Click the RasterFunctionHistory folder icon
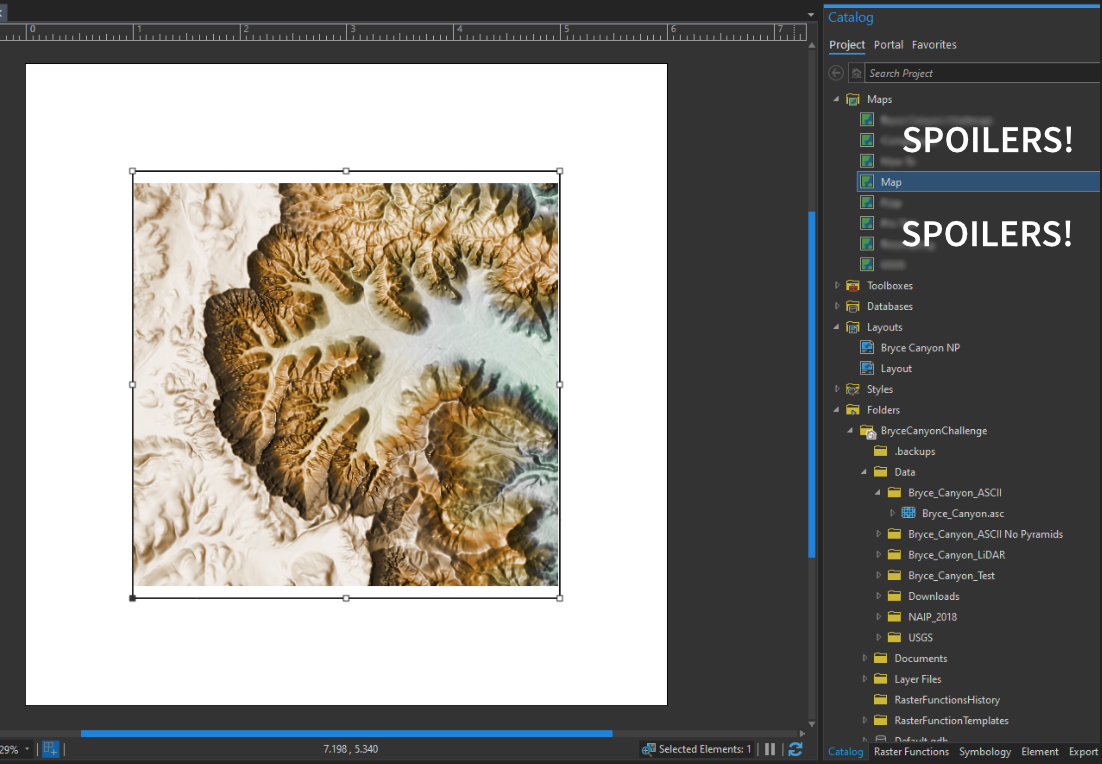 click(x=880, y=699)
